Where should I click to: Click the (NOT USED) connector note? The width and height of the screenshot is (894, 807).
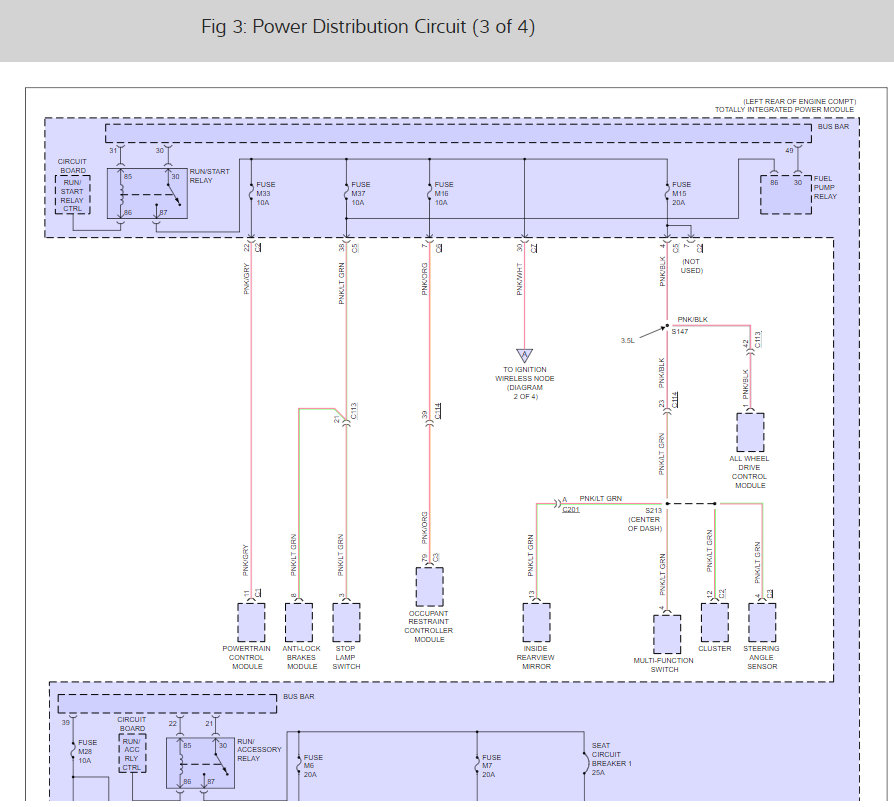coord(691,266)
